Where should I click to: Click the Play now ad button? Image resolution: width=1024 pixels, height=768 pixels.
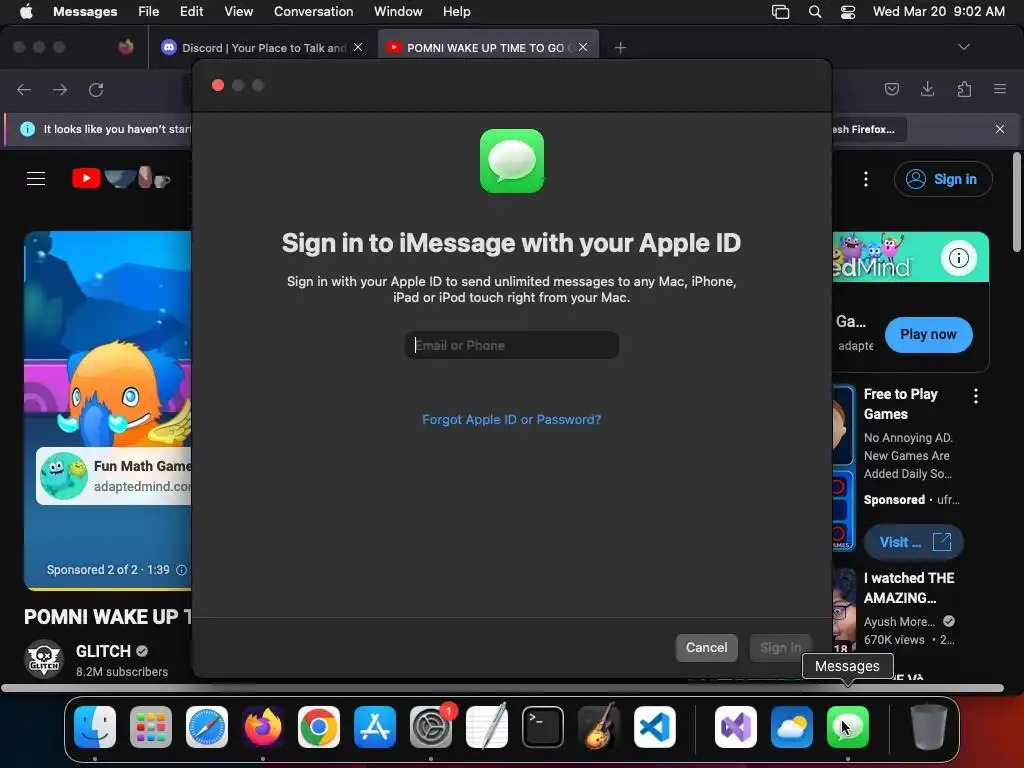click(928, 334)
